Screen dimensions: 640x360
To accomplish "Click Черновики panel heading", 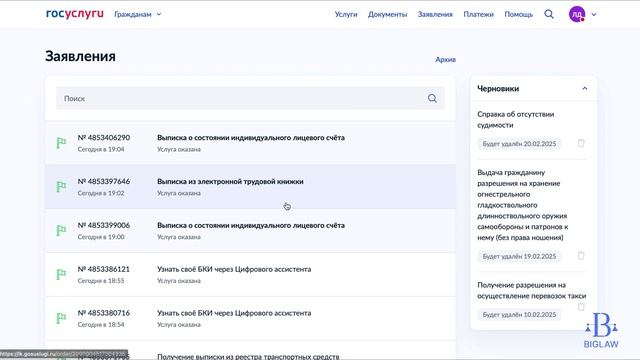I will (498, 89).
